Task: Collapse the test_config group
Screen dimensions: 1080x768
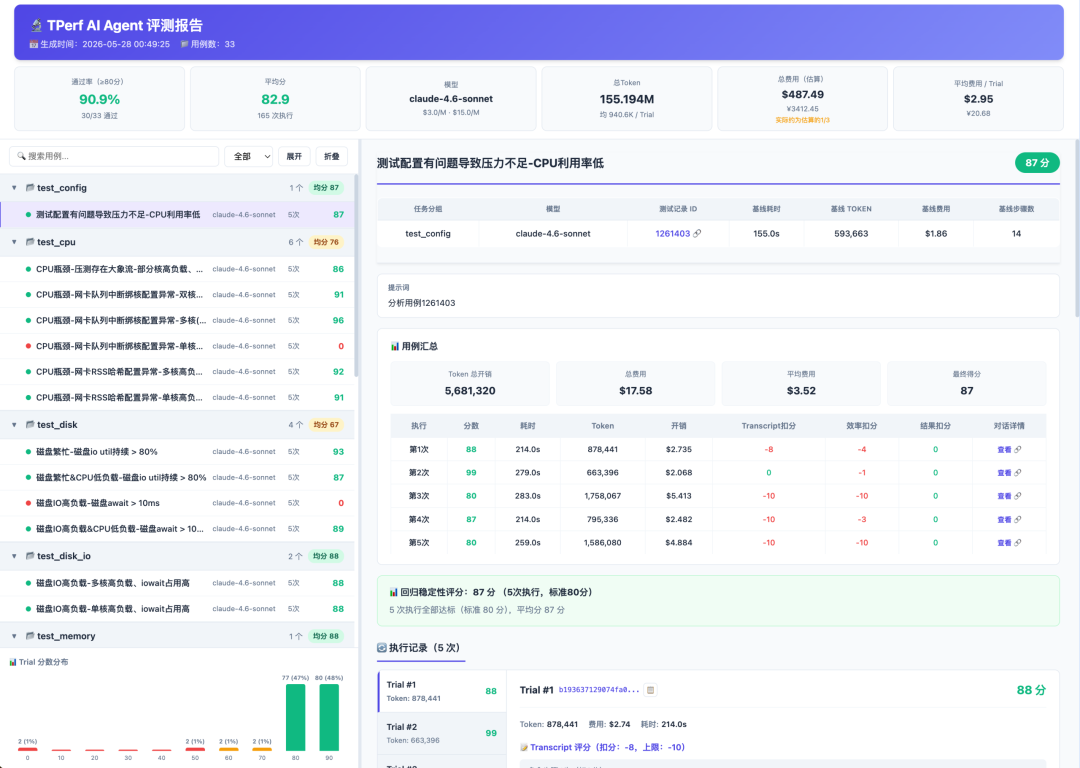Action: coord(14,187)
